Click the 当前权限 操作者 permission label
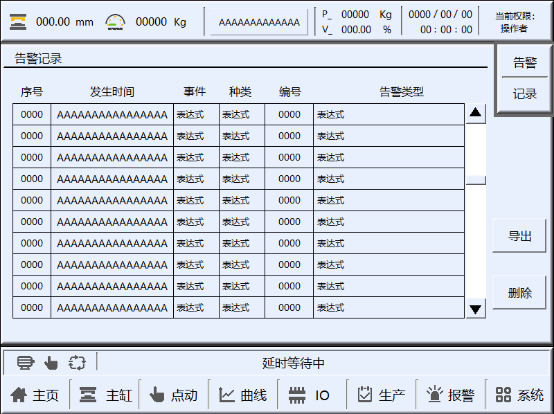Image resolution: width=554 pixels, height=414 pixels. click(515, 22)
